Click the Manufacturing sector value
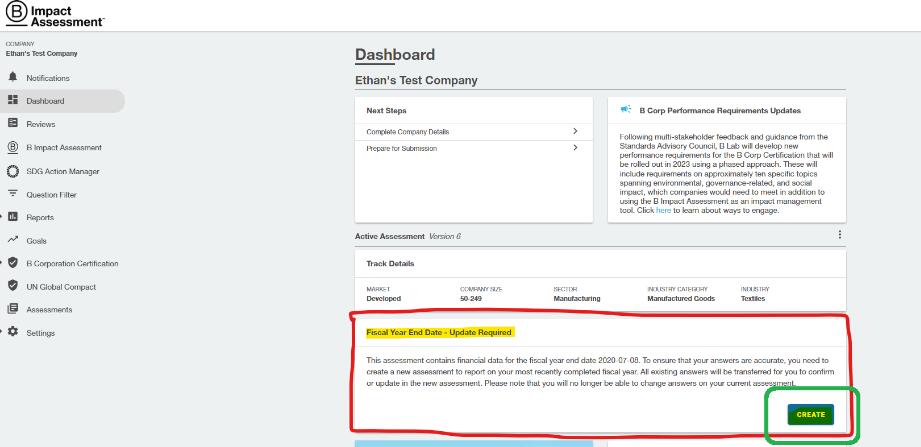The height and width of the screenshot is (447, 921). click(577, 298)
